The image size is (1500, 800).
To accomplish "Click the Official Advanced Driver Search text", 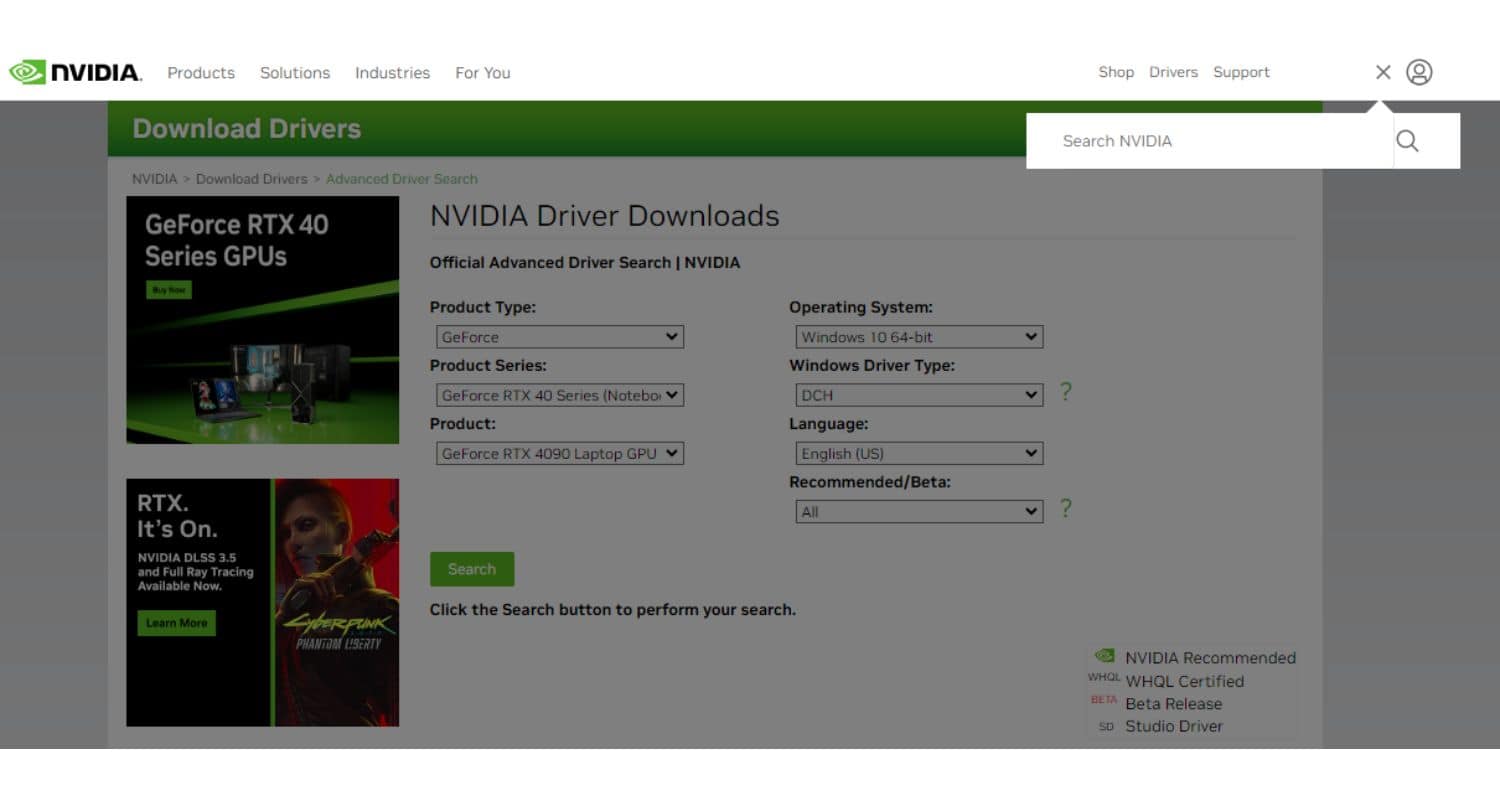I will (x=585, y=263).
